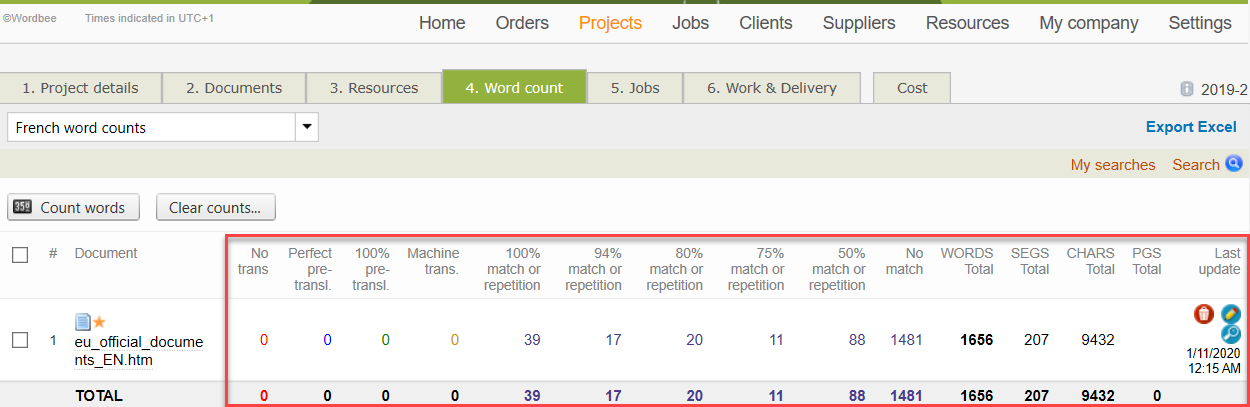Check the box for eu_official_documents_EN.htm row
Image resolution: width=1250 pixels, height=407 pixels.
(x=20, y=340)
